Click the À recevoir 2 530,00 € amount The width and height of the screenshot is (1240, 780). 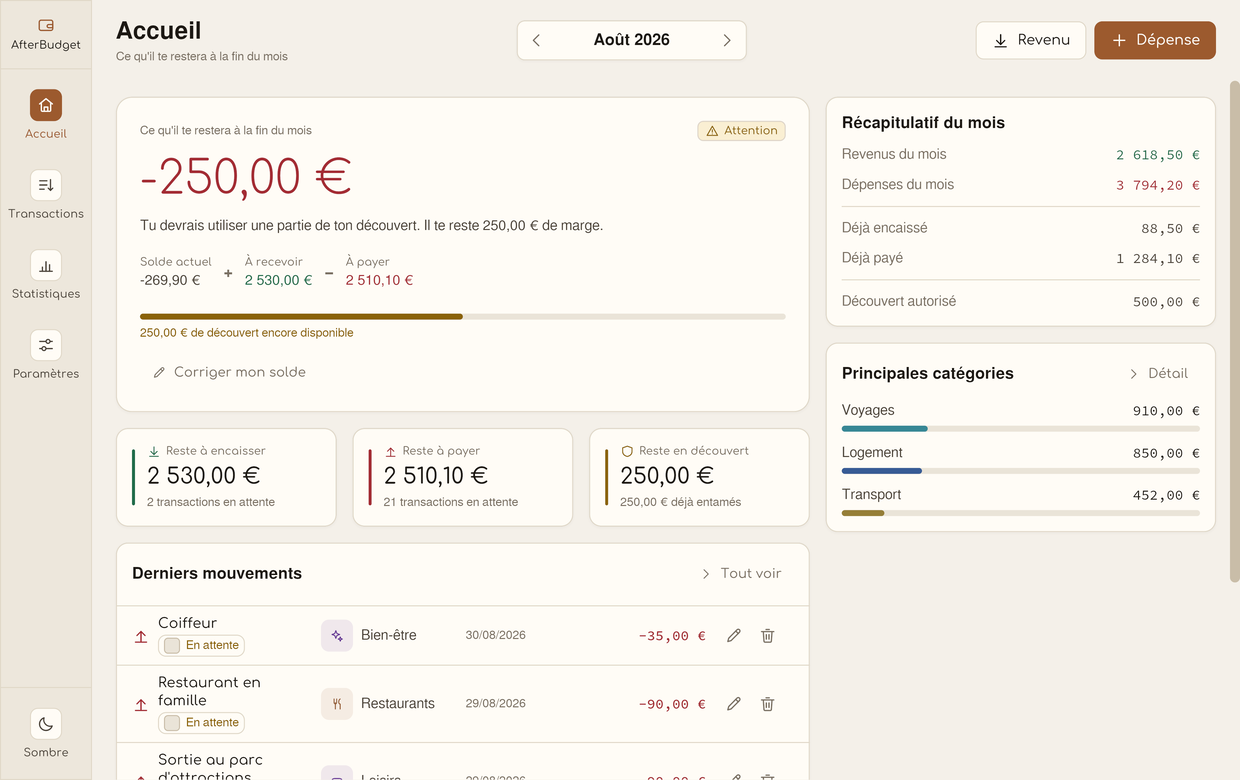[278, 280]
